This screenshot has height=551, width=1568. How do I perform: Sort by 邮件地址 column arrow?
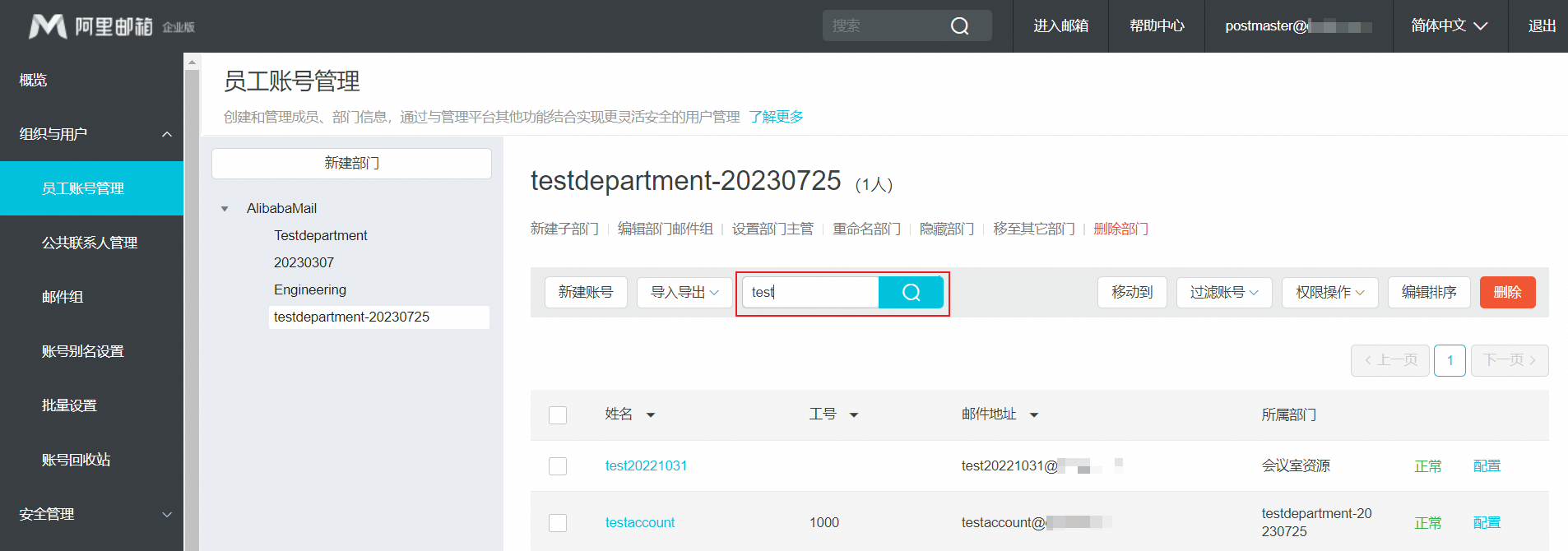click(x=1034, y=415)
